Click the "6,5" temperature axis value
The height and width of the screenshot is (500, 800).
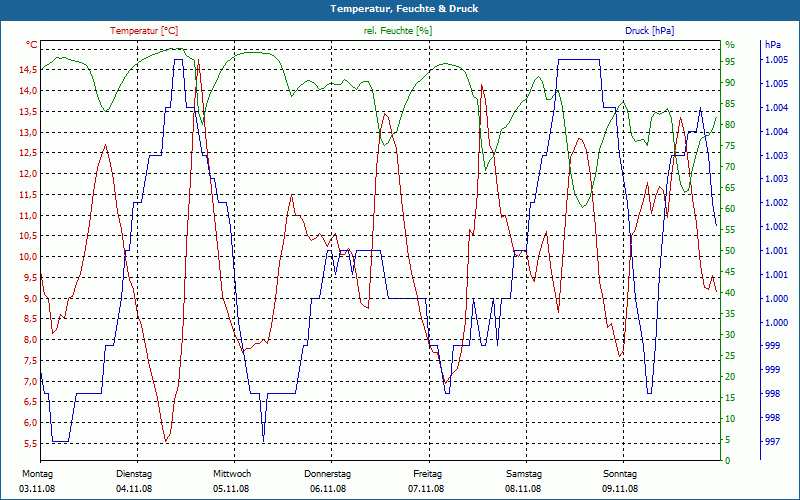(30, 402)
